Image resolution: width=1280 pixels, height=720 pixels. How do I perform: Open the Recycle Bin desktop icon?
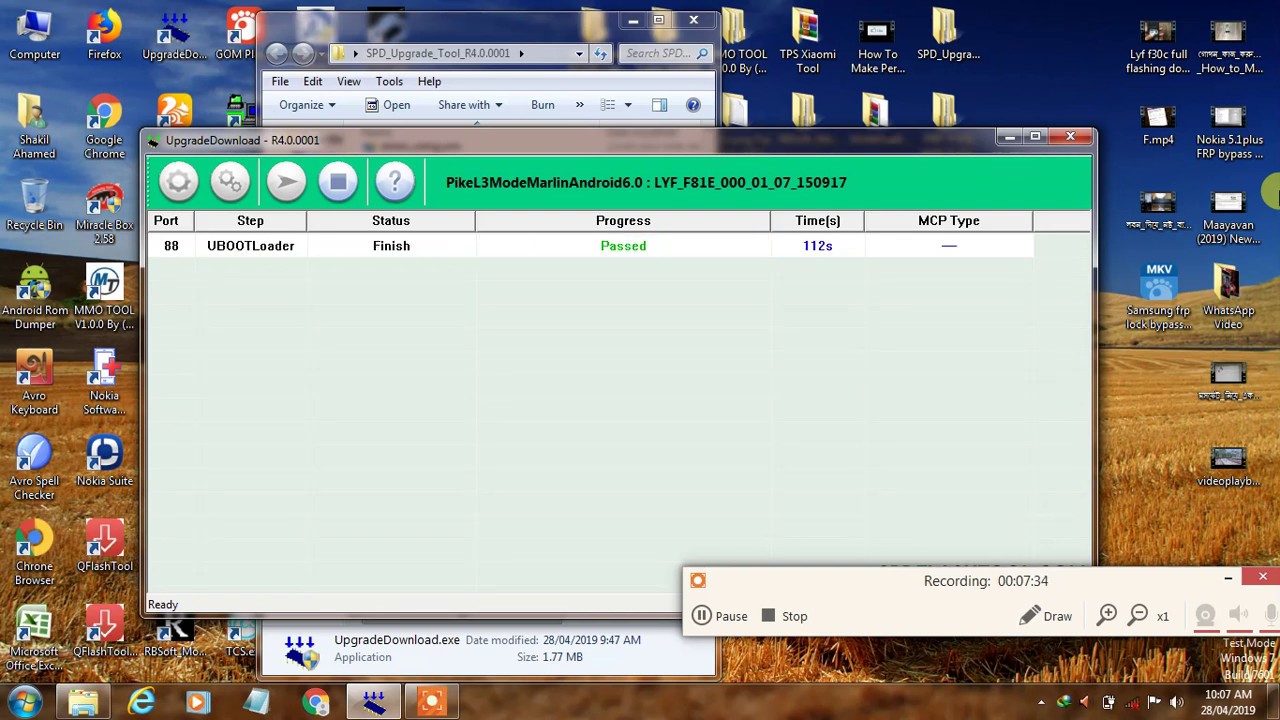point(34,206)
